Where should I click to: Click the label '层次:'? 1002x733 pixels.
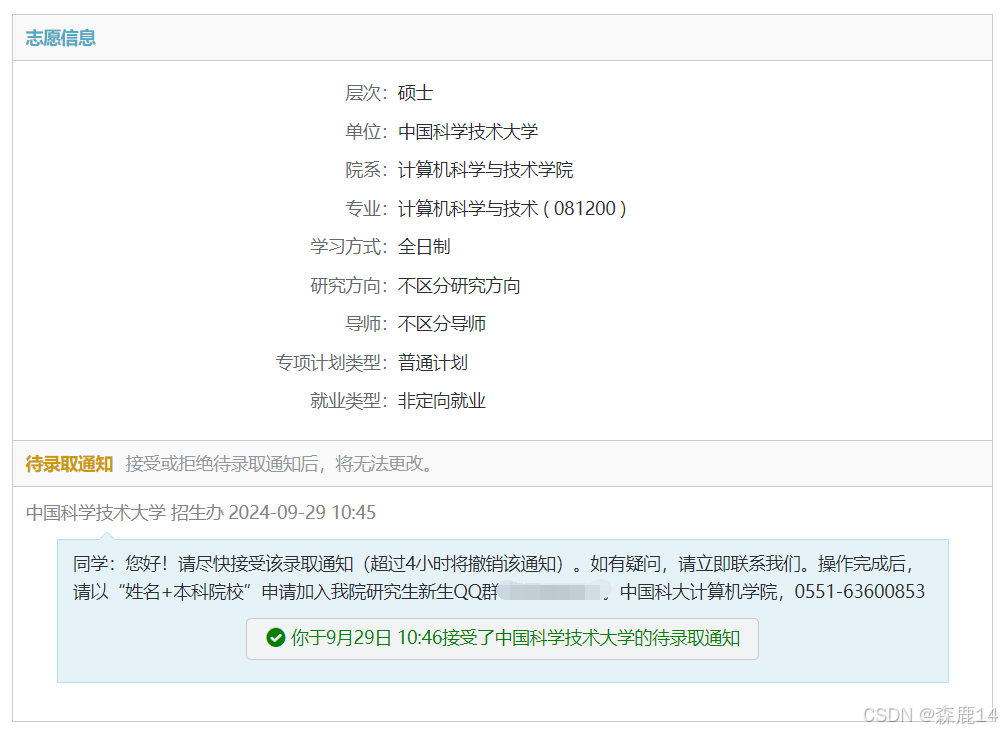[366, 93]
